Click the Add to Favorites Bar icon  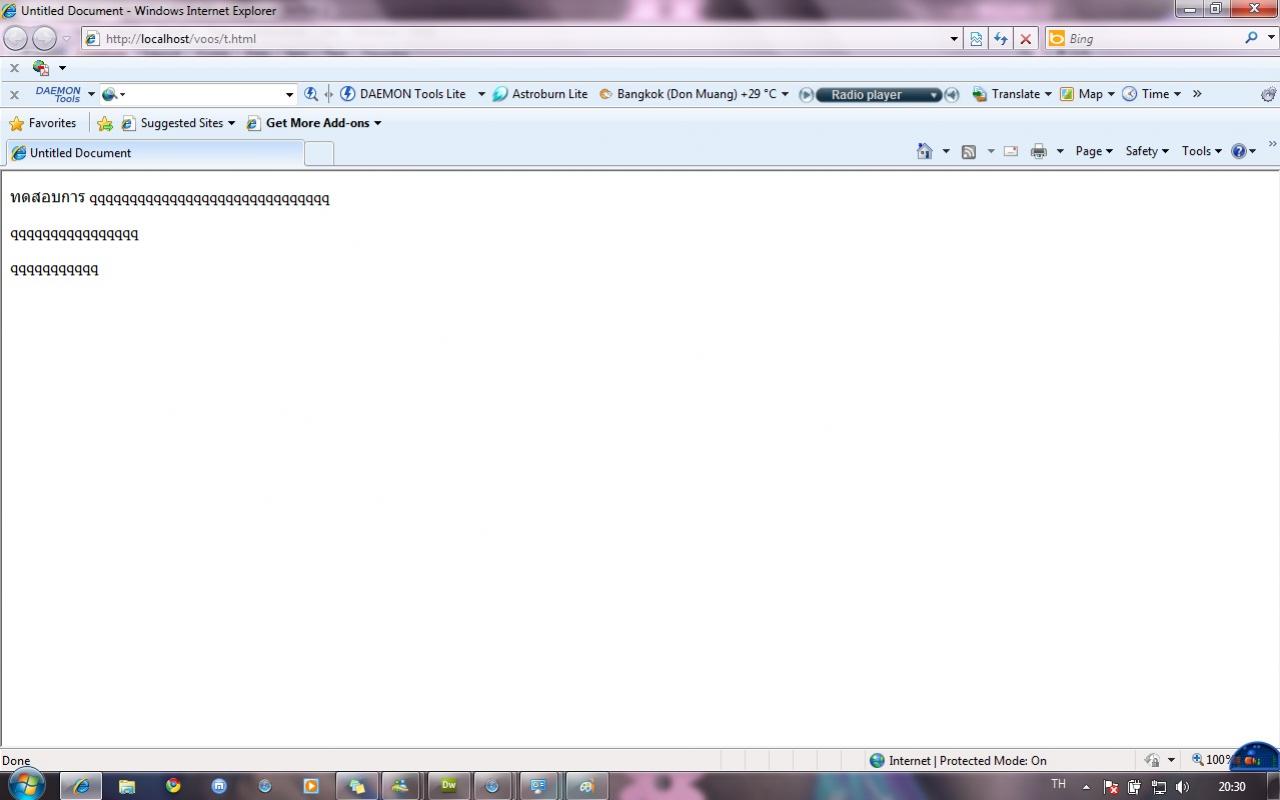pos(105,123)
